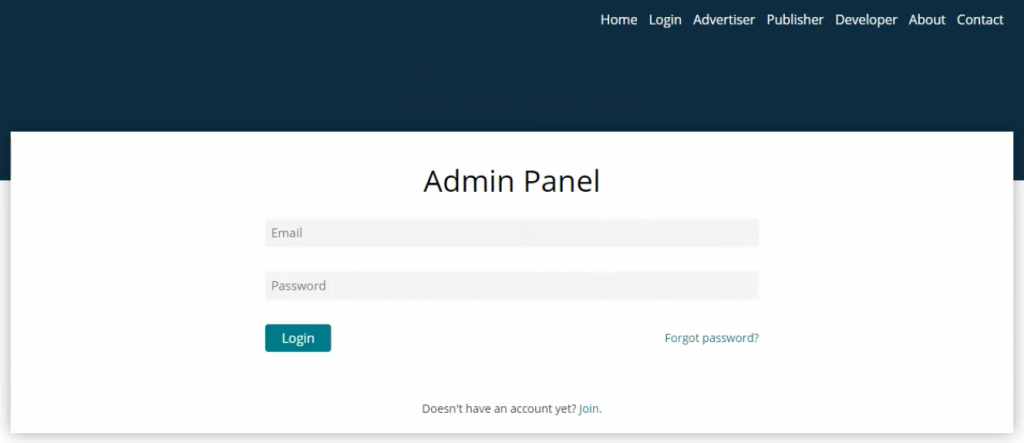Open the Home page from navigation
This screenshot has height=443, width=1024.
click(x=618, y=20)
